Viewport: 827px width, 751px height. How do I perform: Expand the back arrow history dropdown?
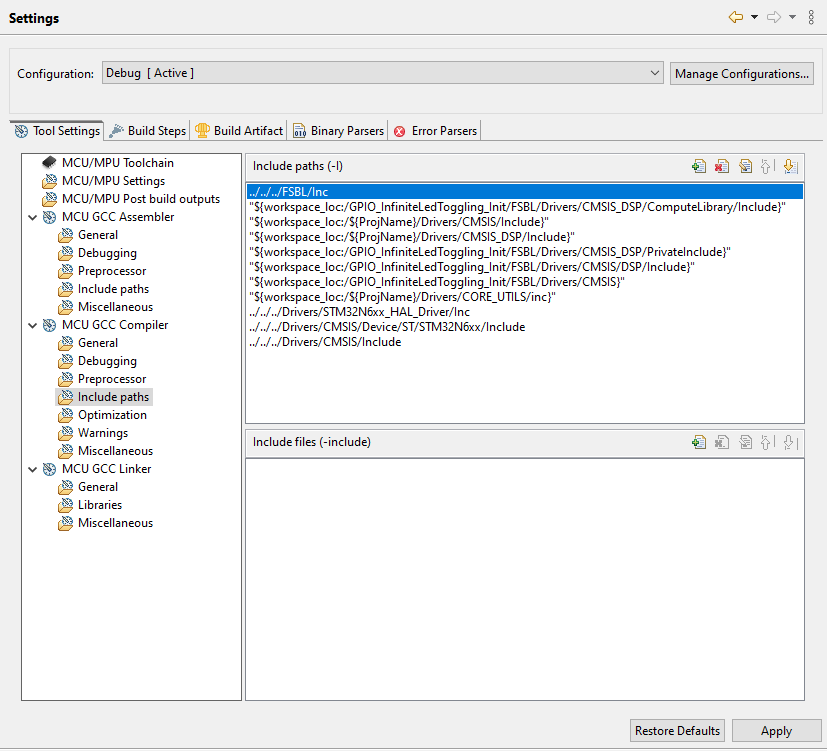[753, 17]
